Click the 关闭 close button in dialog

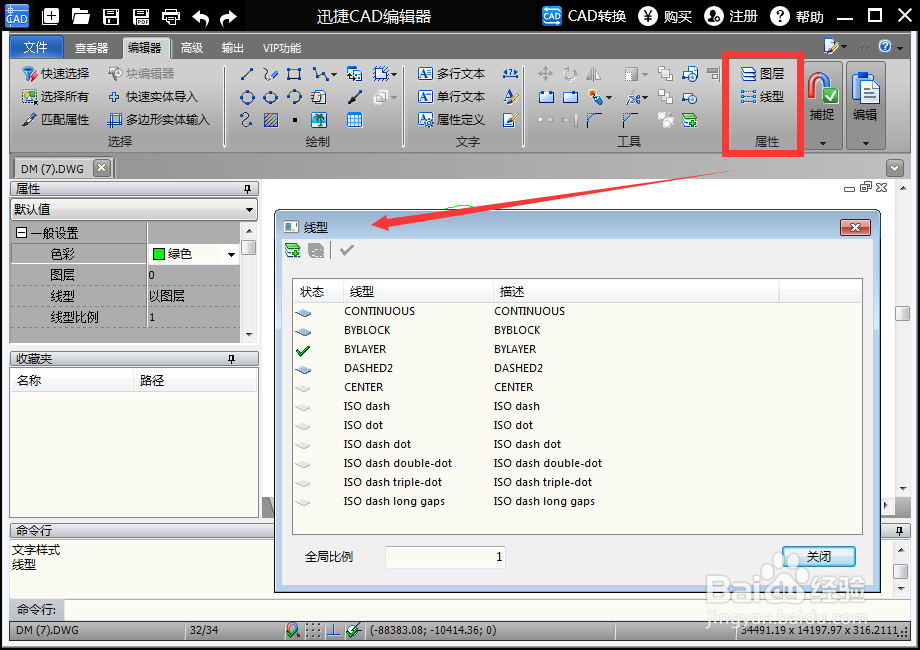click(x=818, y=556)
